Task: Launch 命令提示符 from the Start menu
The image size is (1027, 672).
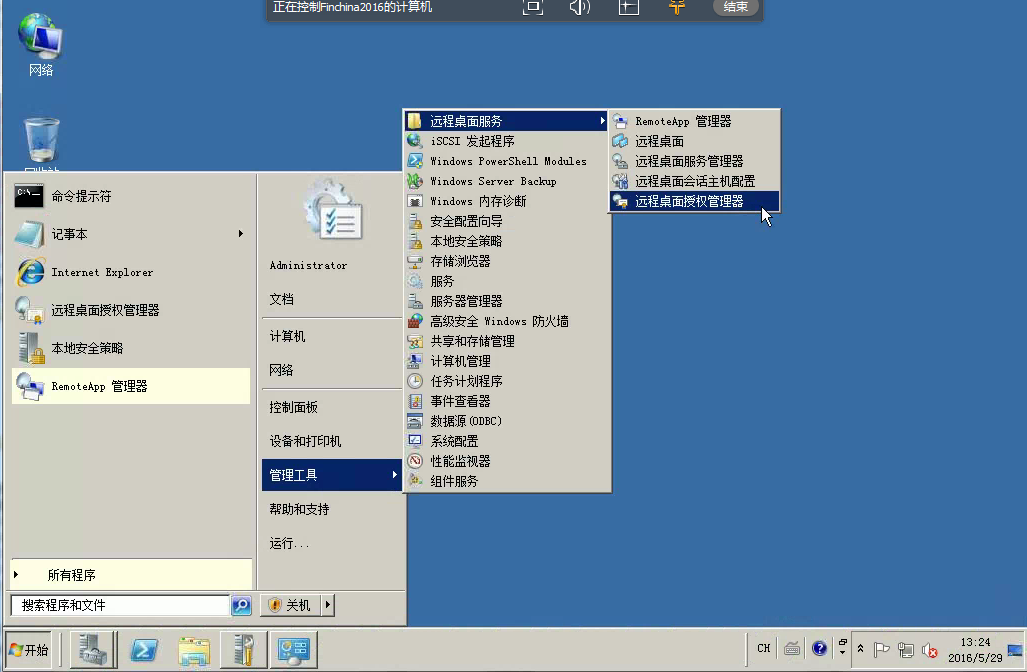Action: [x=131, y=196]
